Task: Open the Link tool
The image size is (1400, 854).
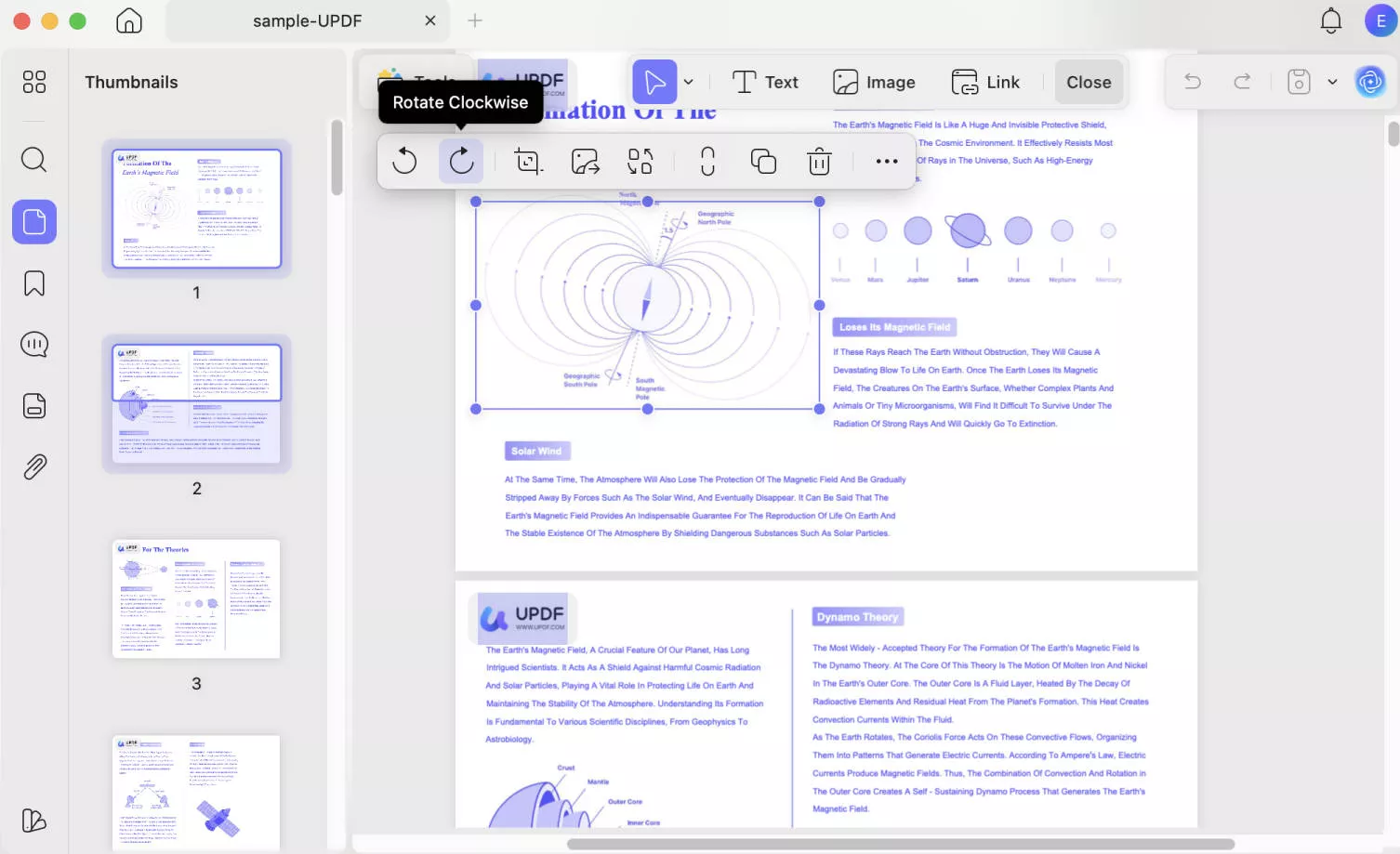Action: (987, 82)
